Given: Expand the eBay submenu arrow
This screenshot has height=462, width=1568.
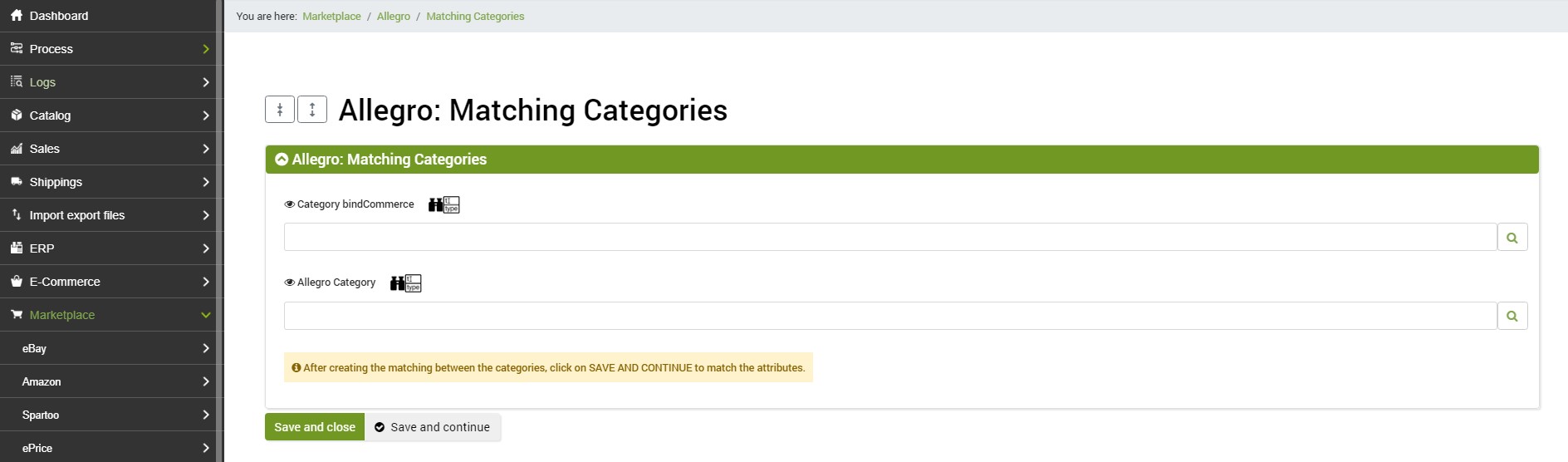Looking at the screenshot, I should click(206, 348).
